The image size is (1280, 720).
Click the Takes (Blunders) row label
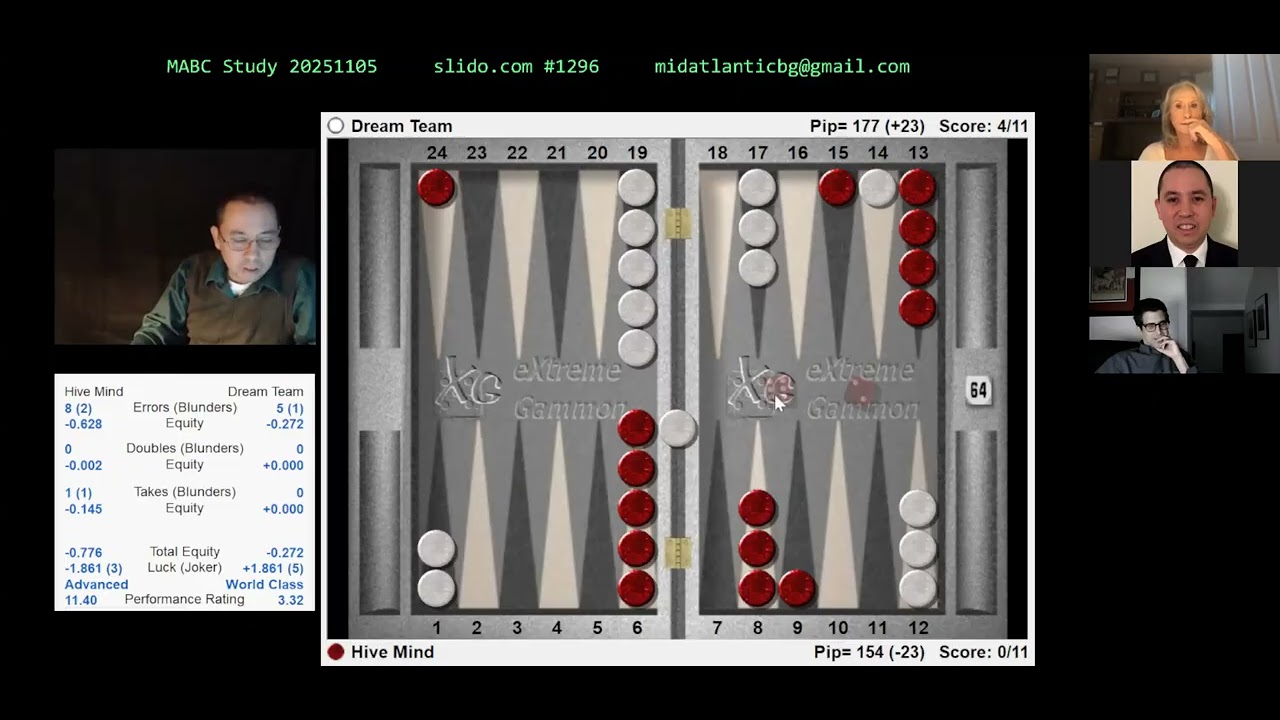tap(185, 492)
